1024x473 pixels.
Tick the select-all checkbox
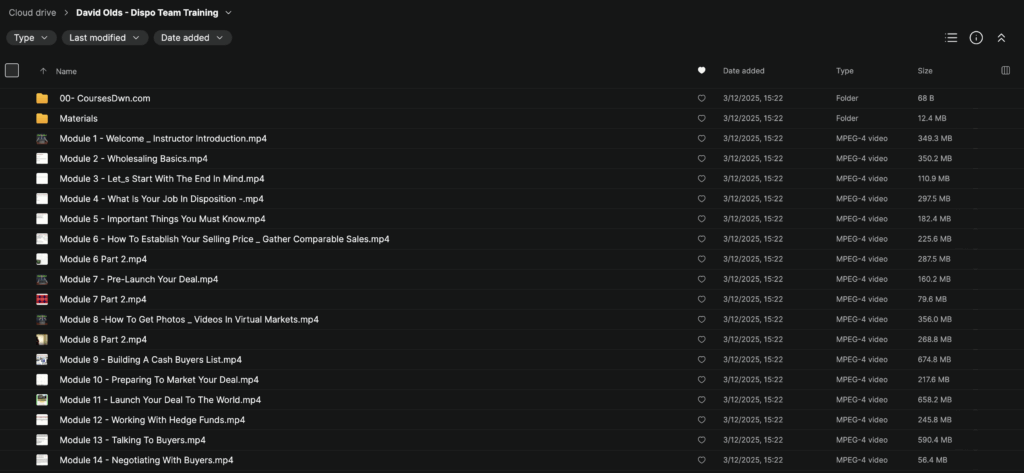(x=12, y=71)
